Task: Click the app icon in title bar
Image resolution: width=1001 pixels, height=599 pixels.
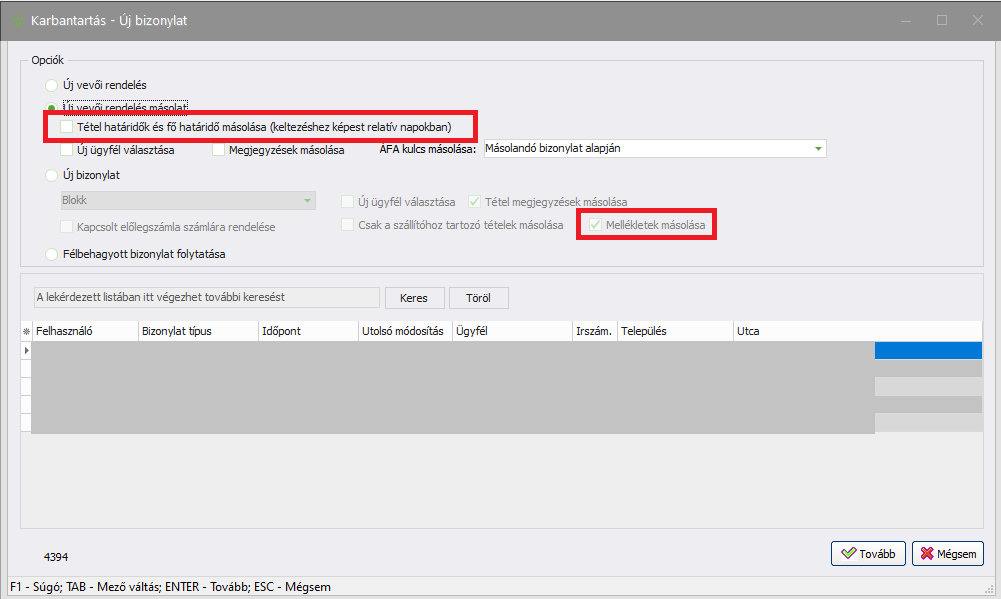Action: (17, 20)
